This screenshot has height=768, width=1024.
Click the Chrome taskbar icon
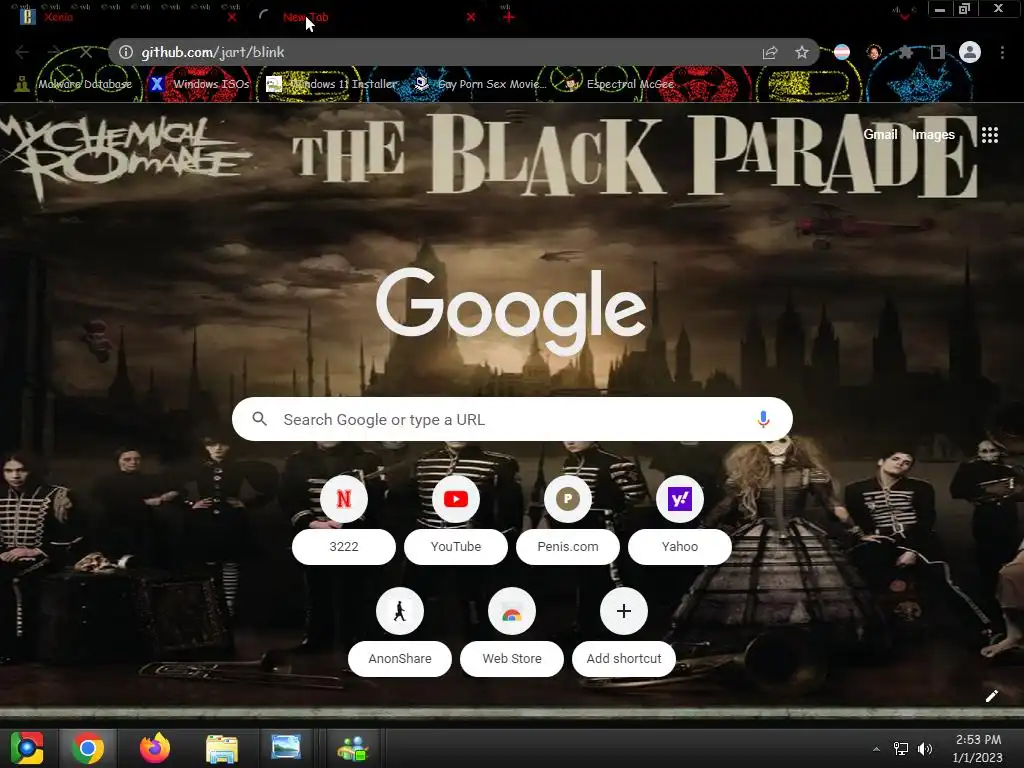point(88,748)
